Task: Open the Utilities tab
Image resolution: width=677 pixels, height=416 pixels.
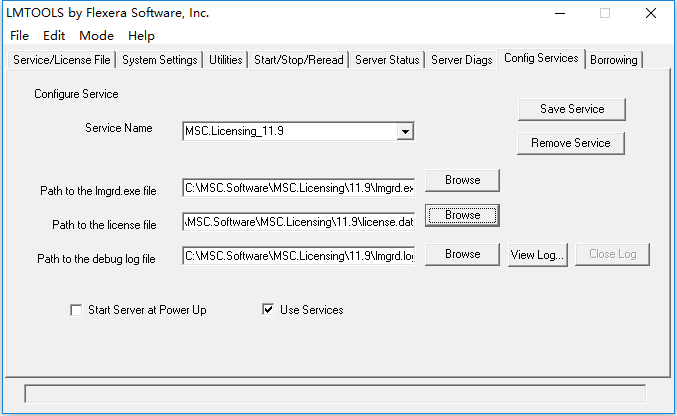Action: pos(225,60)
